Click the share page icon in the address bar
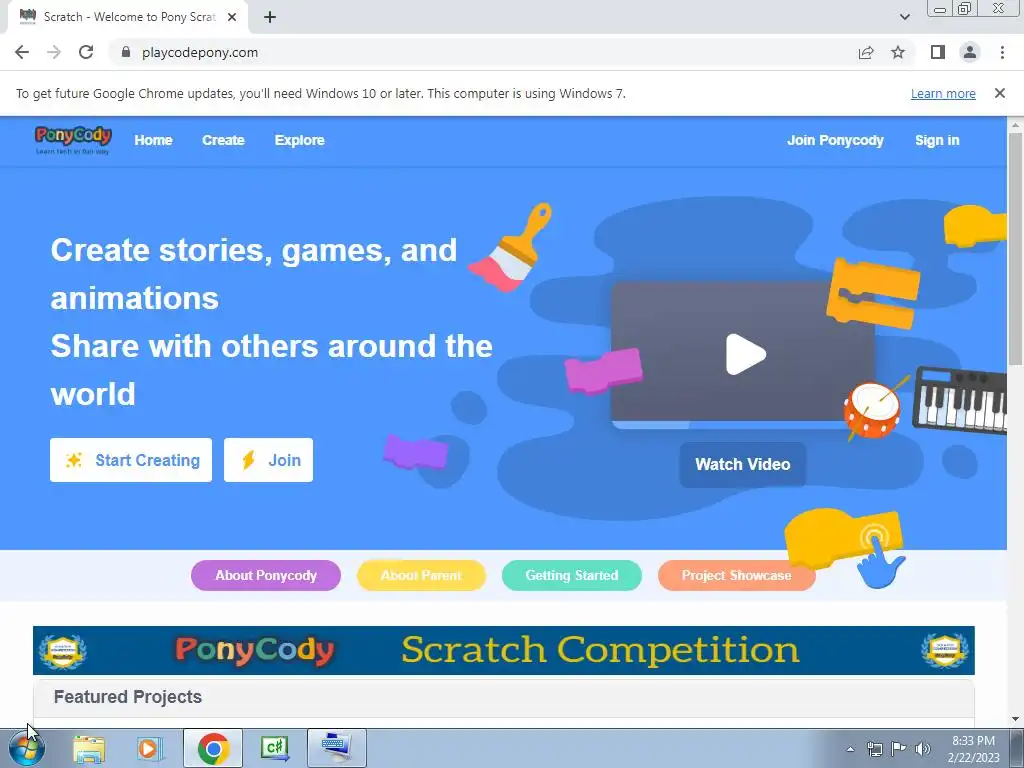 pos(866,52)
